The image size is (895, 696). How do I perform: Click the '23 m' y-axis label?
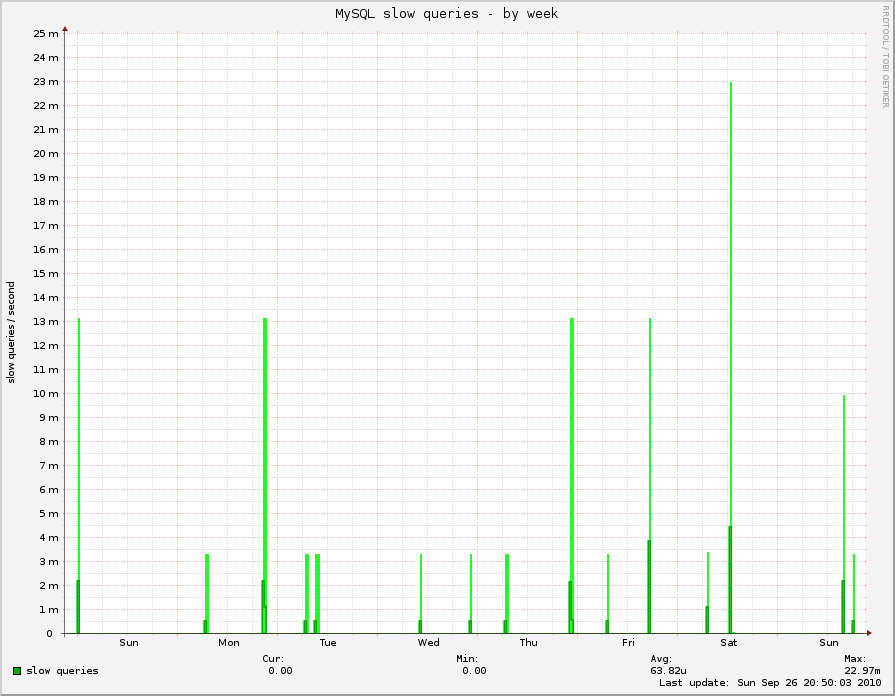pyautogui.click(x=46, y=82)
